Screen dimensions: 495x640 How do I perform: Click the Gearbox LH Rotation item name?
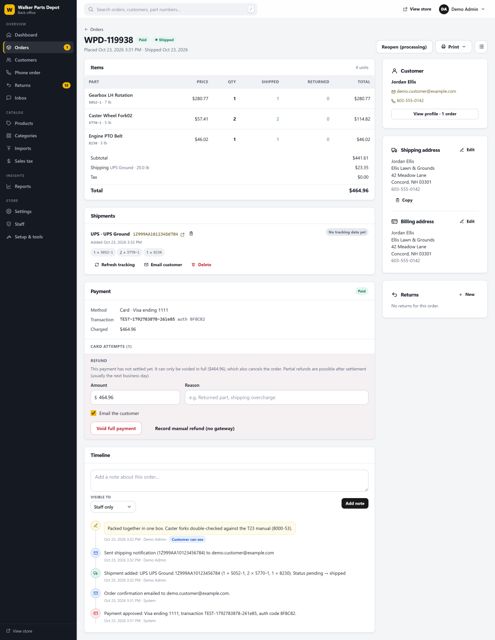[111, 95]
